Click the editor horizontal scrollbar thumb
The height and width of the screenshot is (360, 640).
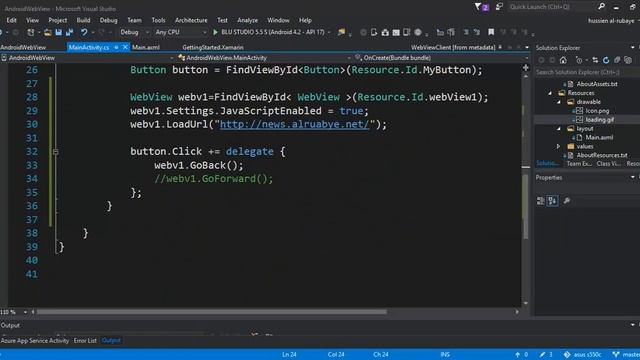(212, 312)
